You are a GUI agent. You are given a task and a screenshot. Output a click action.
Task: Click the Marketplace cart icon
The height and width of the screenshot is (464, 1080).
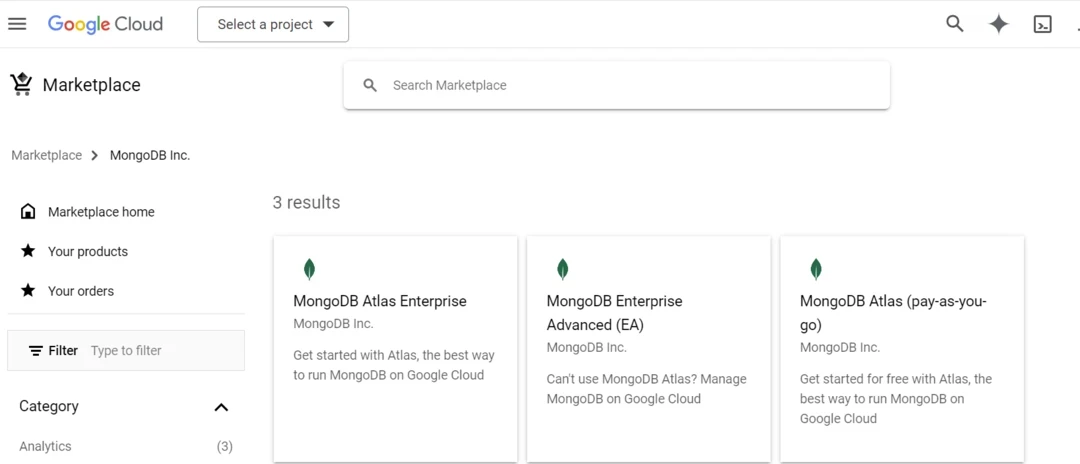[21, 85]
